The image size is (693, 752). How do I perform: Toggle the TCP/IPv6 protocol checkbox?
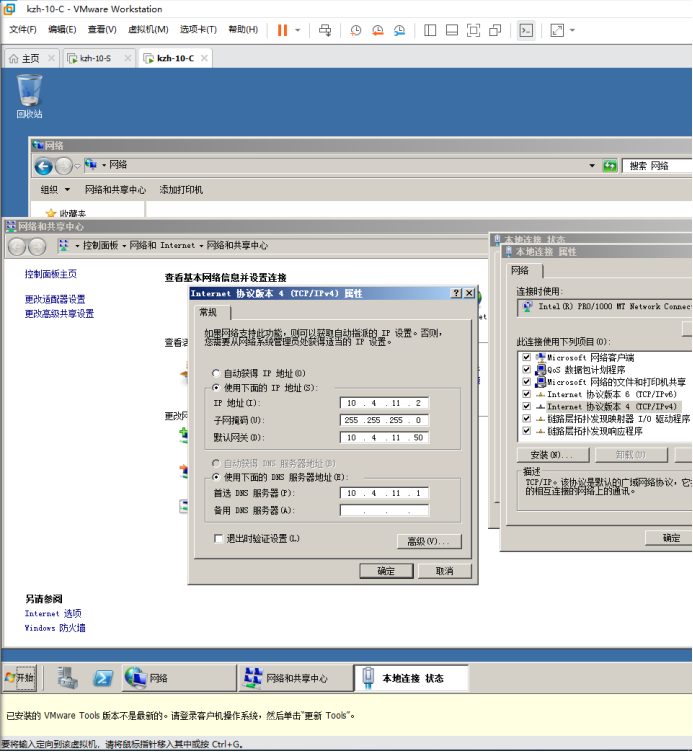click(x=527, y=394)
